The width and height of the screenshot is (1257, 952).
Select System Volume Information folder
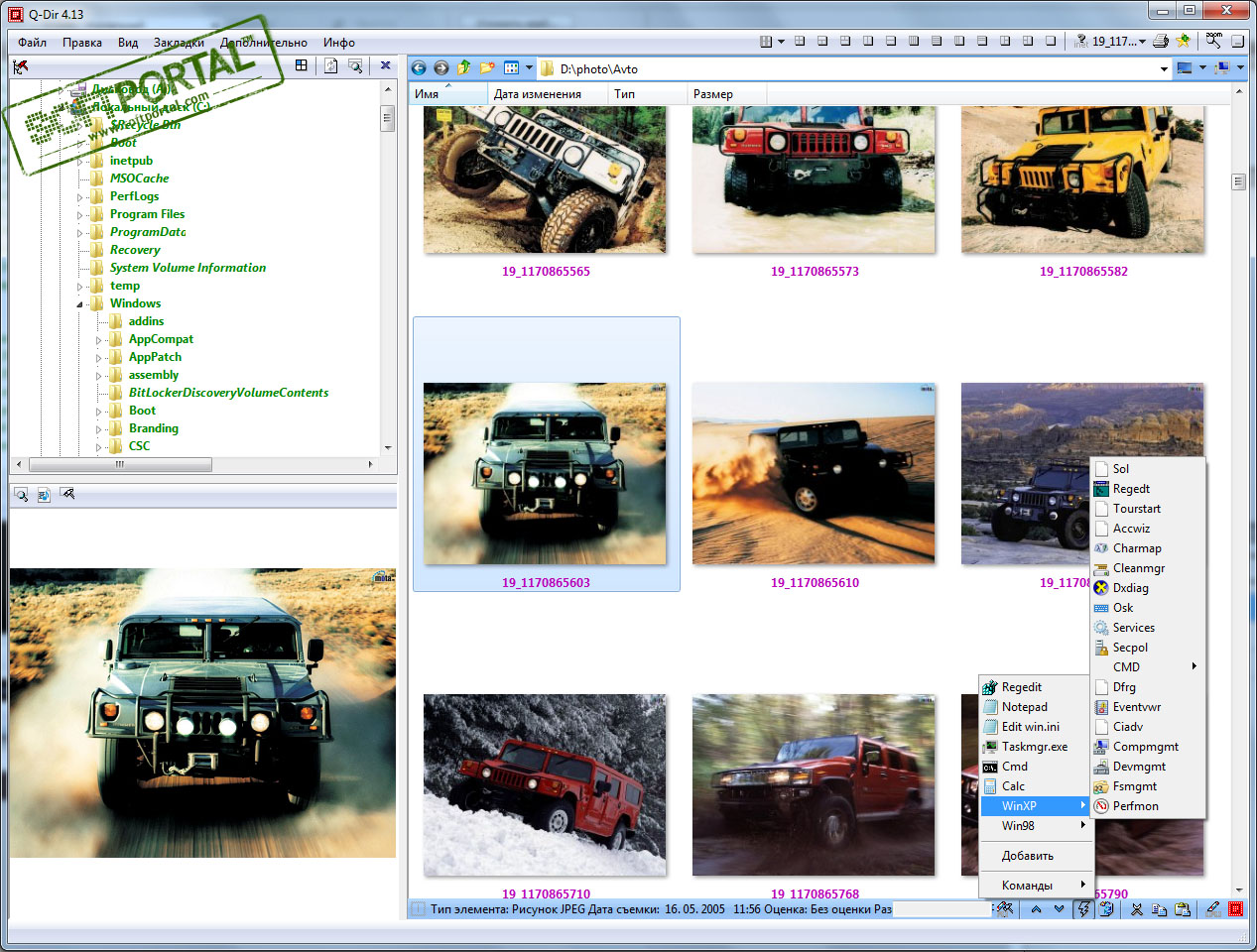pyautogui.click(x=188, y=268)
